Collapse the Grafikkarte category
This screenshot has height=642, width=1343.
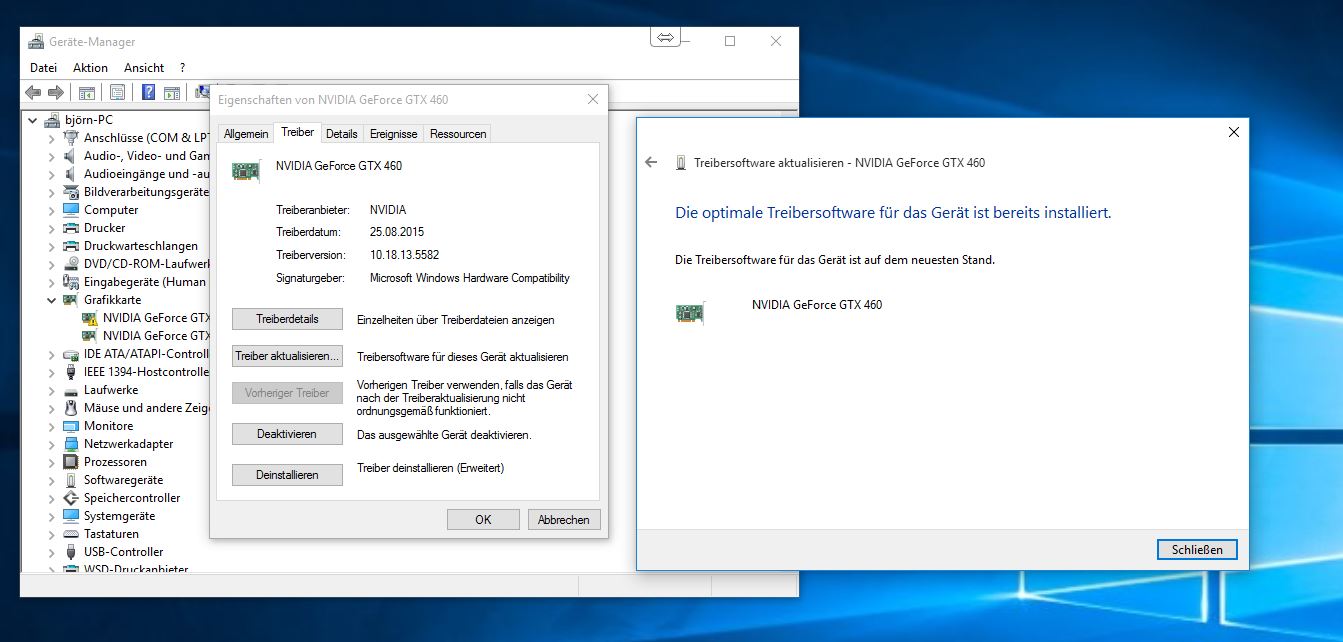click(52, 300)
